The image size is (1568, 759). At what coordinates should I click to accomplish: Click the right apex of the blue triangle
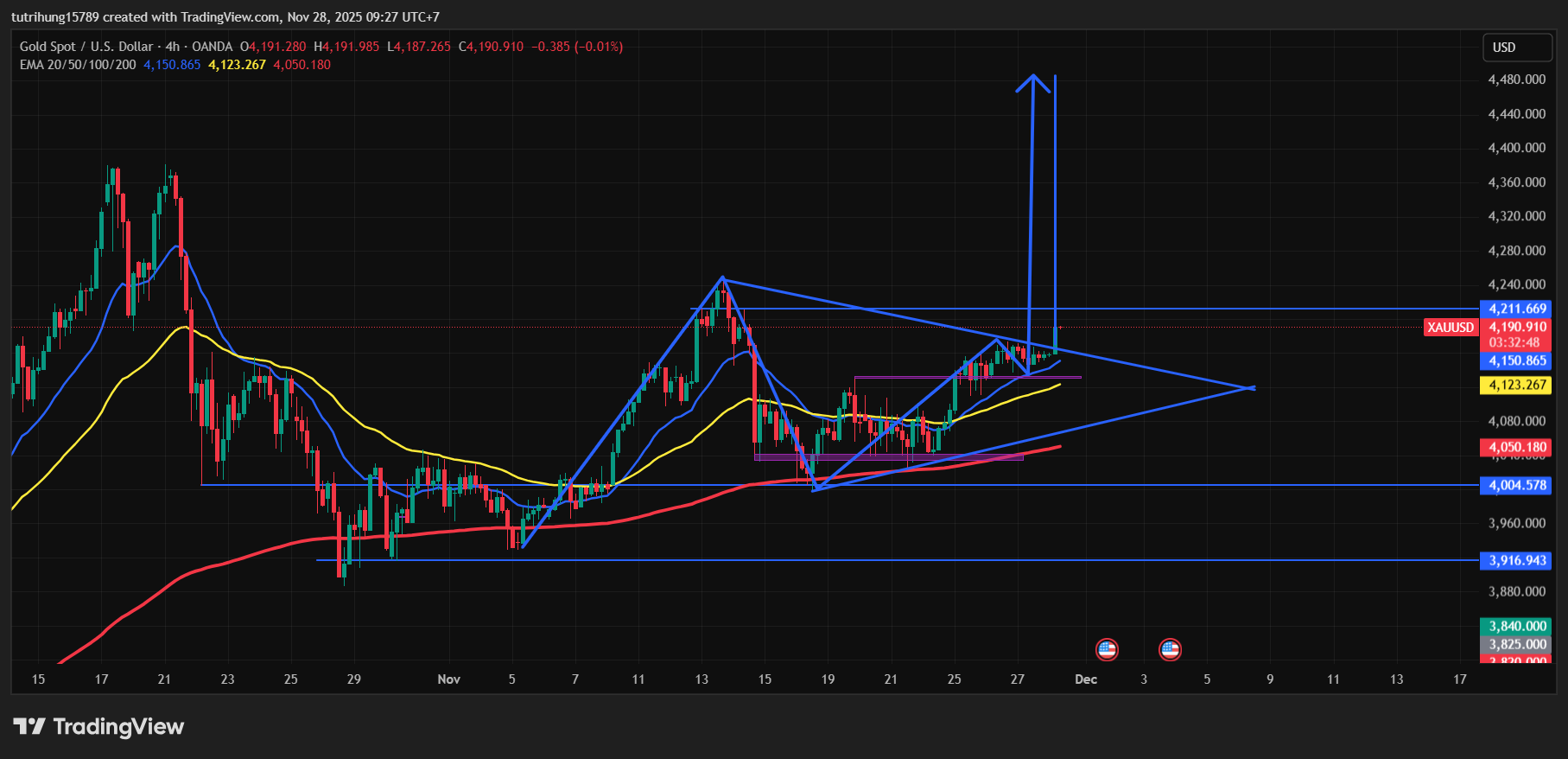[x=1252, y=387]
